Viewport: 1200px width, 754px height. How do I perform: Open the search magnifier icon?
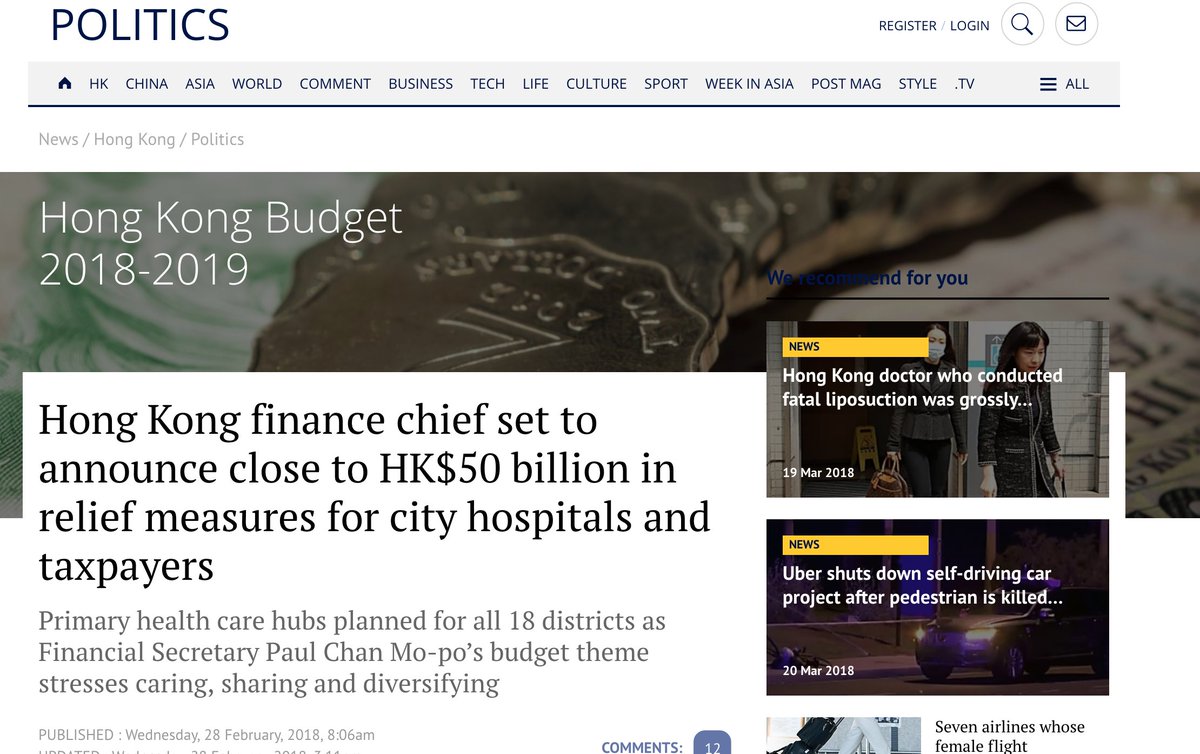[x=1021, y=25]
